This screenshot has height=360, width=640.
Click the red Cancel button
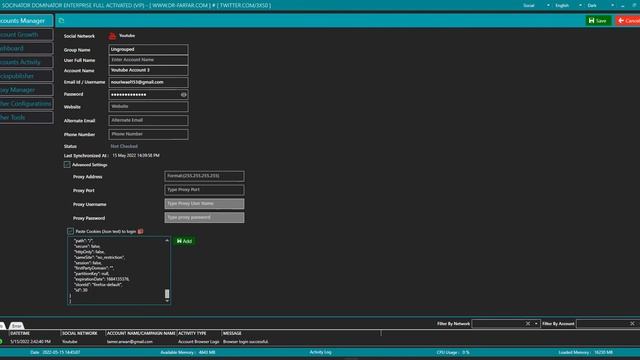tap(628, 20)
